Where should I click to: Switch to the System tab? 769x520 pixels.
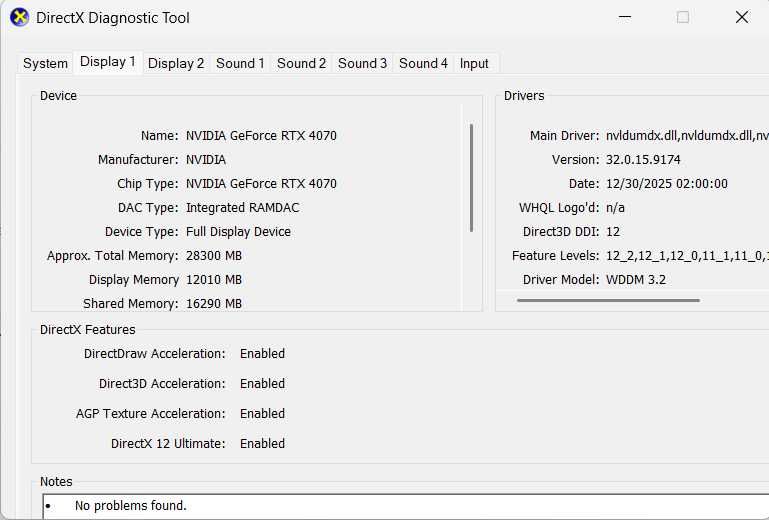(x=45, y=64)
